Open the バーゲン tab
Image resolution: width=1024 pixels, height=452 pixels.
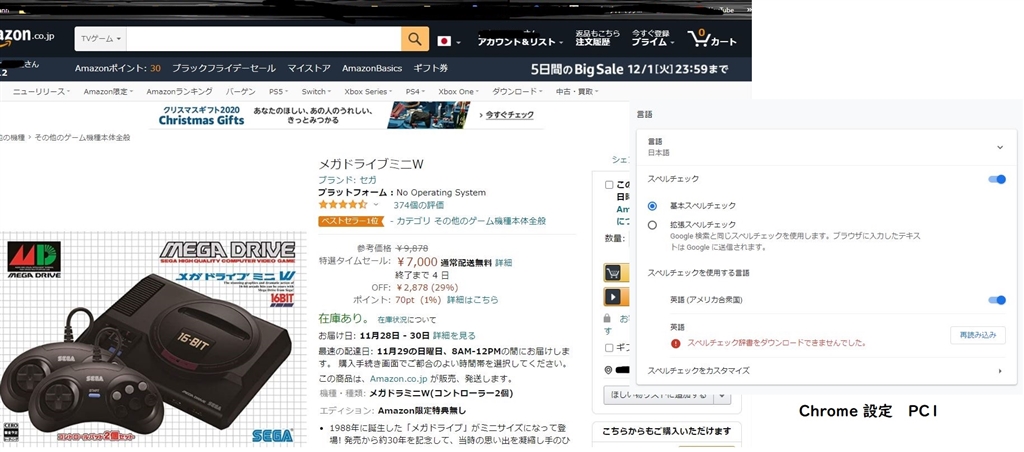pyautogui.click(x=241, y=91)
